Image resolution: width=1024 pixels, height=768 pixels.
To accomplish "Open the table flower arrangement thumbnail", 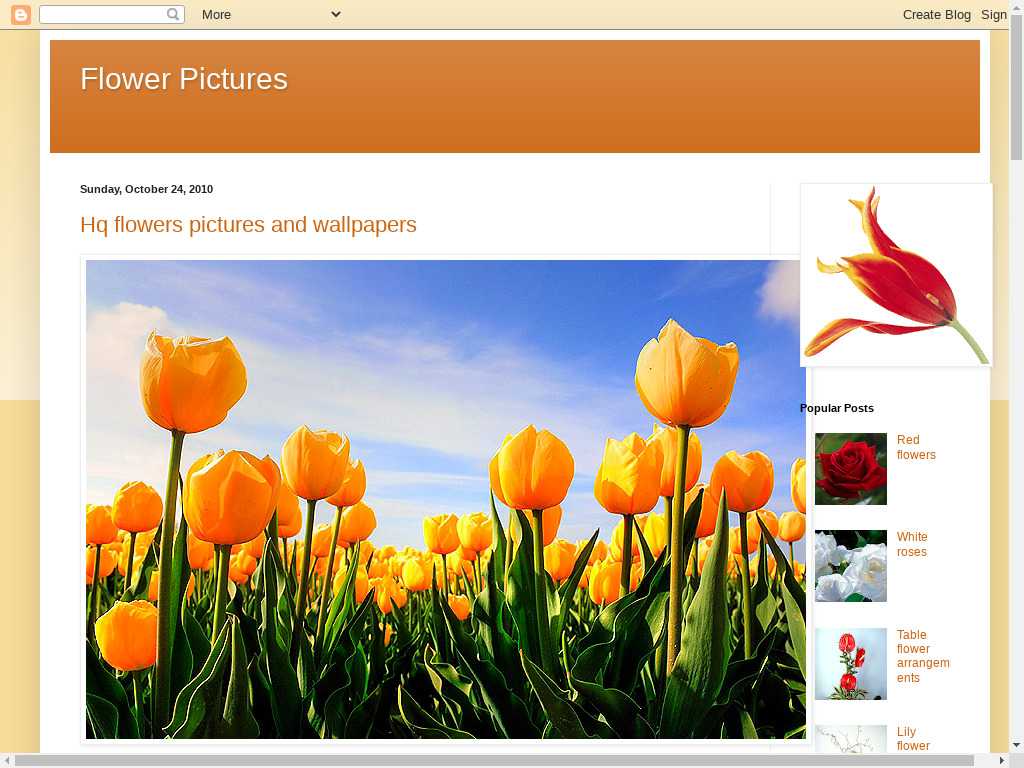I will pyautogui.click(x=850, y=663).
